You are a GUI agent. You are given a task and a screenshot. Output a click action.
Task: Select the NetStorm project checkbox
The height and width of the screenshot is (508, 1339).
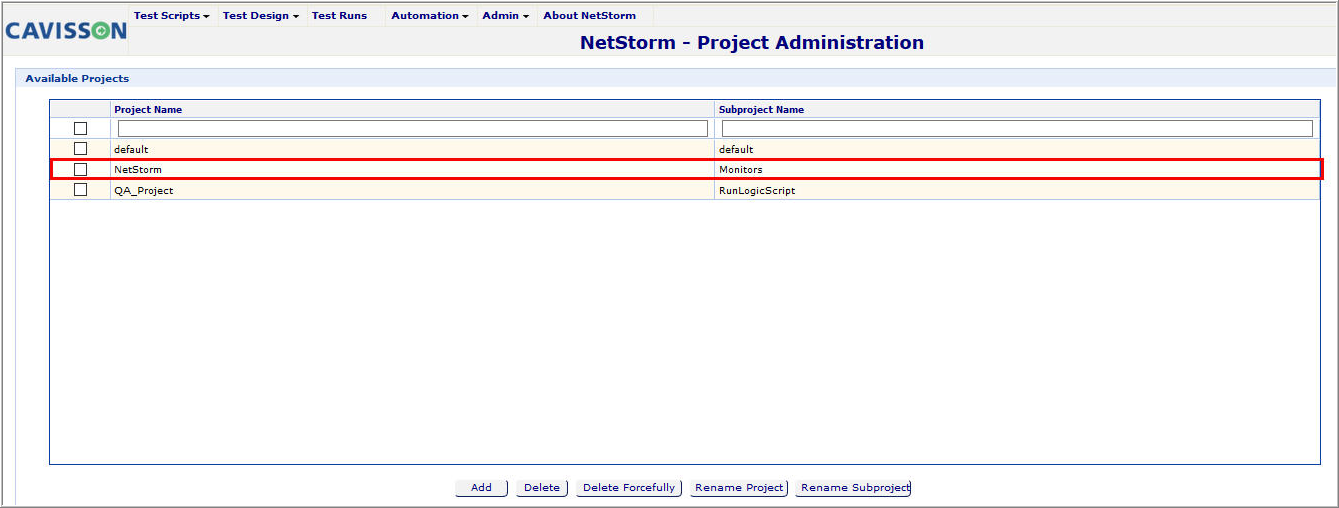pos(81,169)
